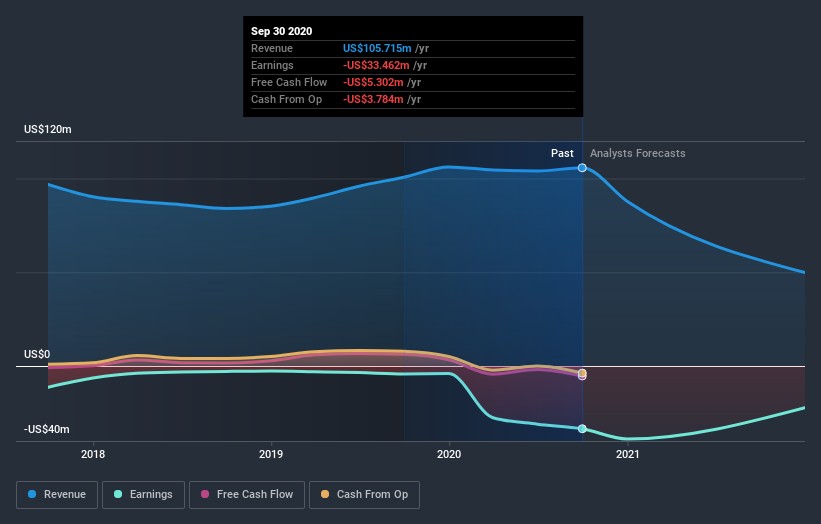Click the Revenue data point on blue line

tap(582, 168)
